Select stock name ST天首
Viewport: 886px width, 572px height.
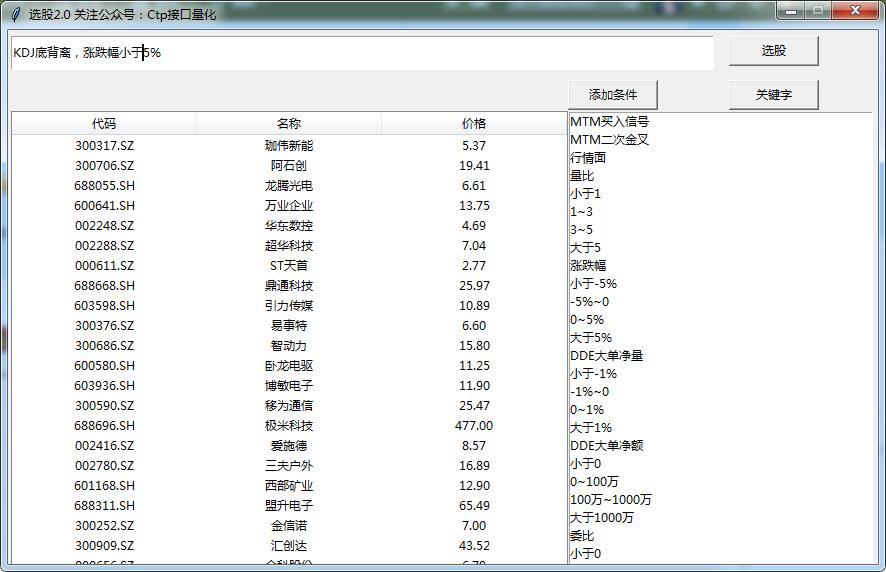[x=289, y=266]
